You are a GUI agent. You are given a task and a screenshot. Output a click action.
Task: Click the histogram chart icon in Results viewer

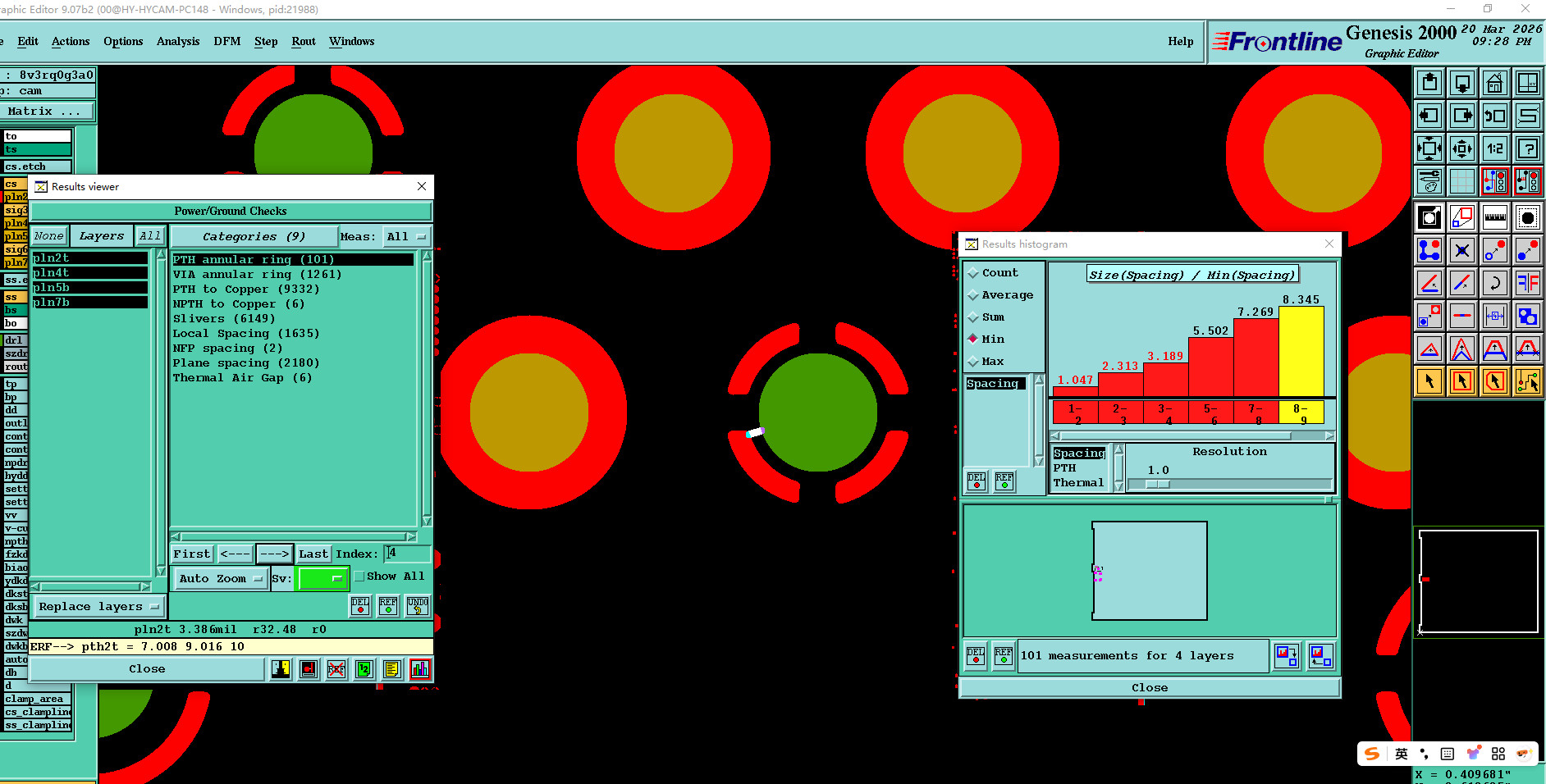click(420, 669)
